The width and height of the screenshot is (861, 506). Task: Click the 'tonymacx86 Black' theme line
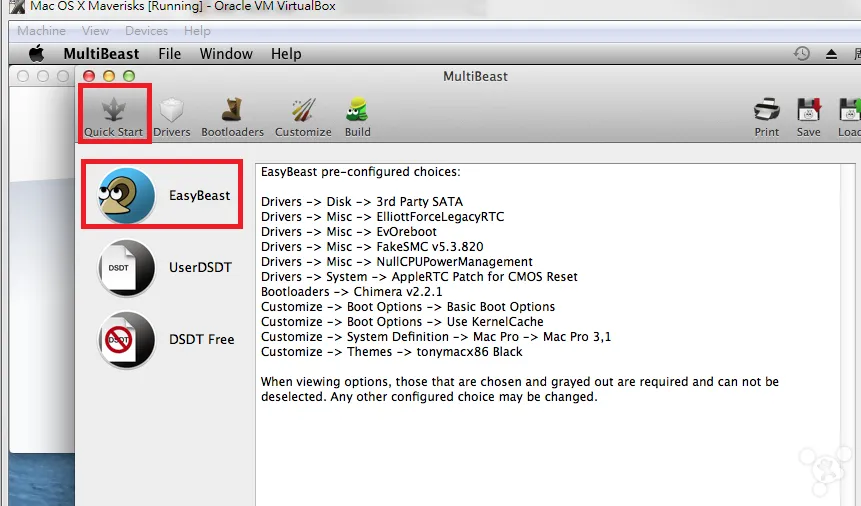[x=392, y=352]
